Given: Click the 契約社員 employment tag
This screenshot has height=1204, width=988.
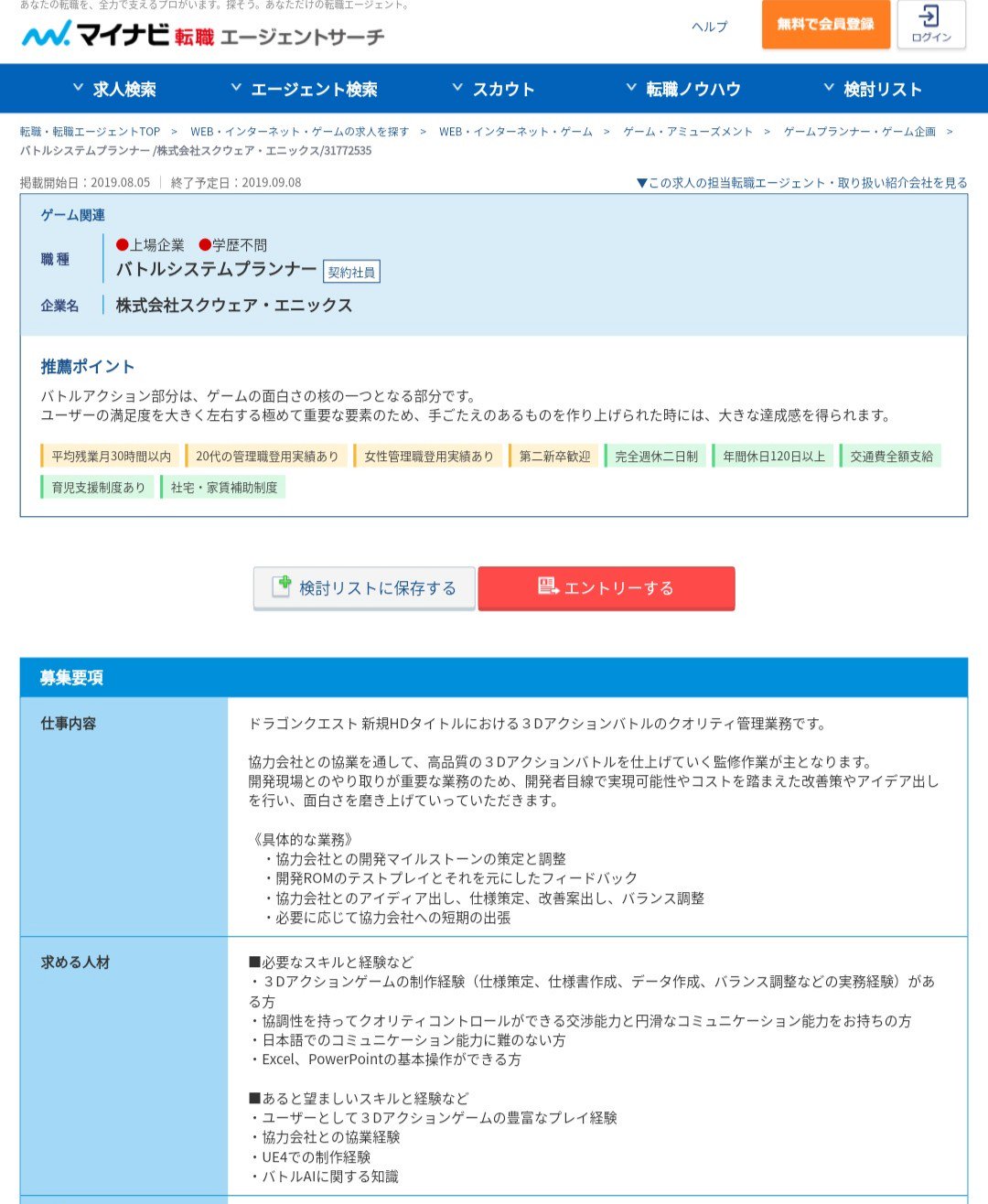Looking at the screenshot, I should point(351,272).
